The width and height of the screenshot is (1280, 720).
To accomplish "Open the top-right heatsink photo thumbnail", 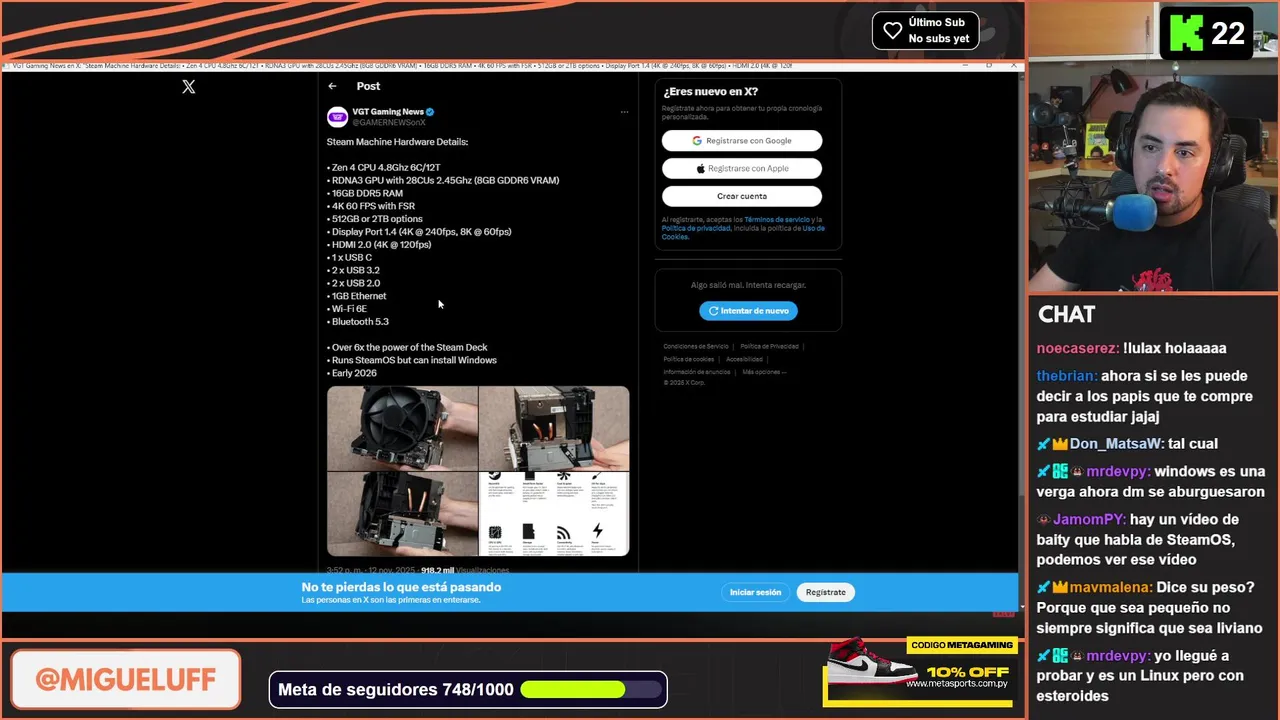I will (x=554, y=428).
